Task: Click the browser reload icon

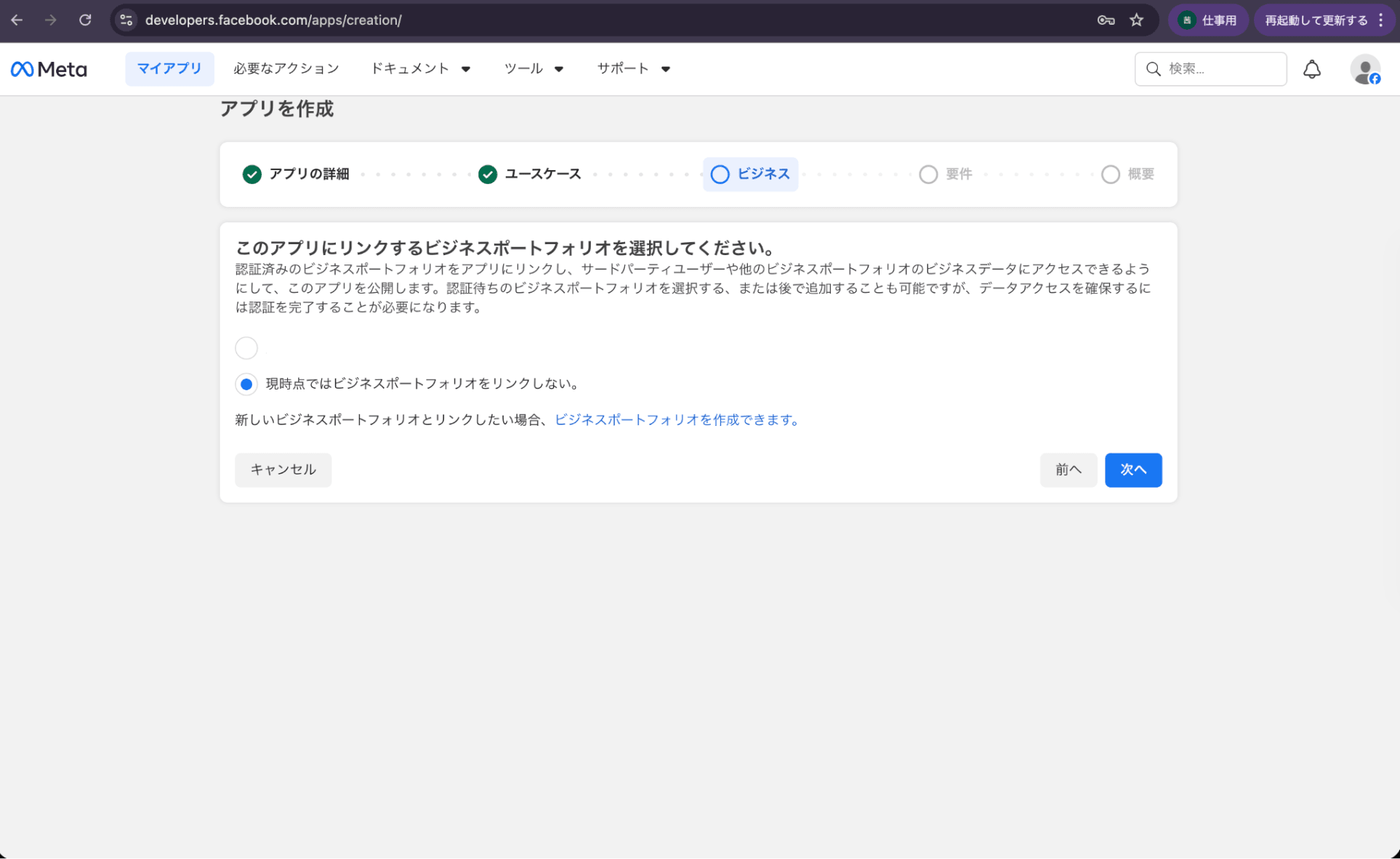Action: click(x=85, y=20)
